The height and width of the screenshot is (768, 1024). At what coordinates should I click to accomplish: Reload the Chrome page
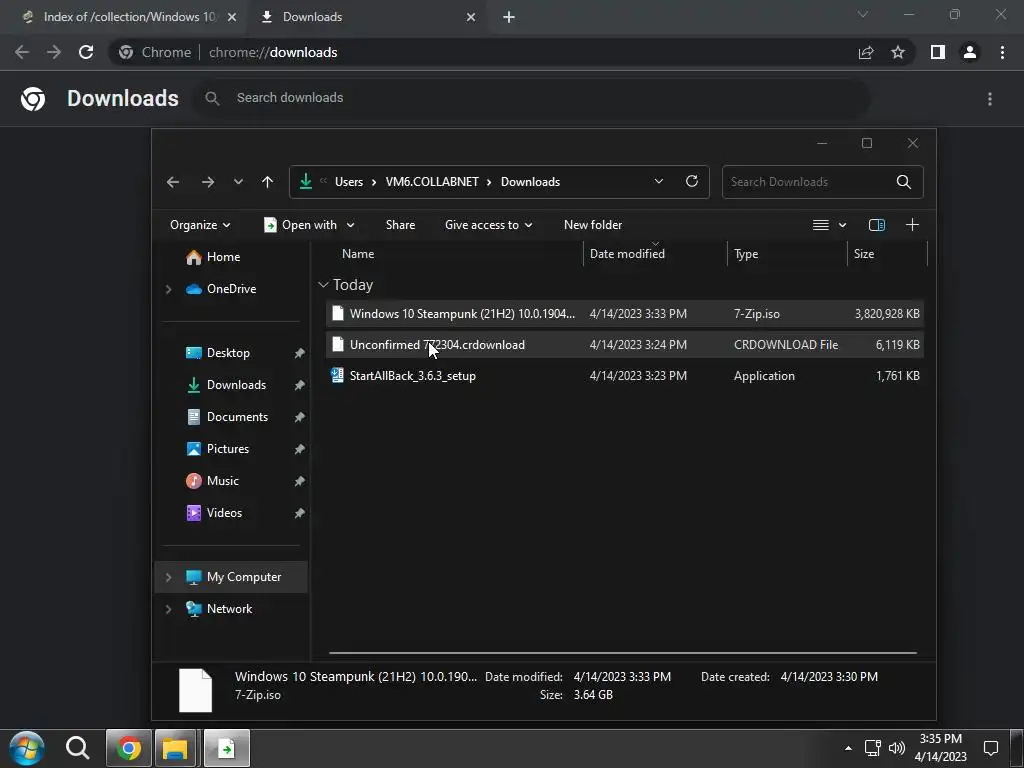click(86, 52)
